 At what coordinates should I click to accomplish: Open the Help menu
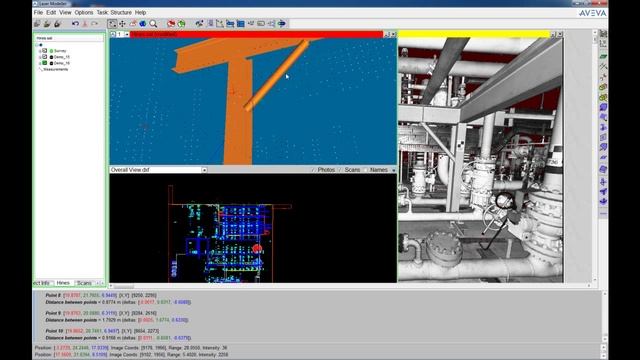coord(140,13)
